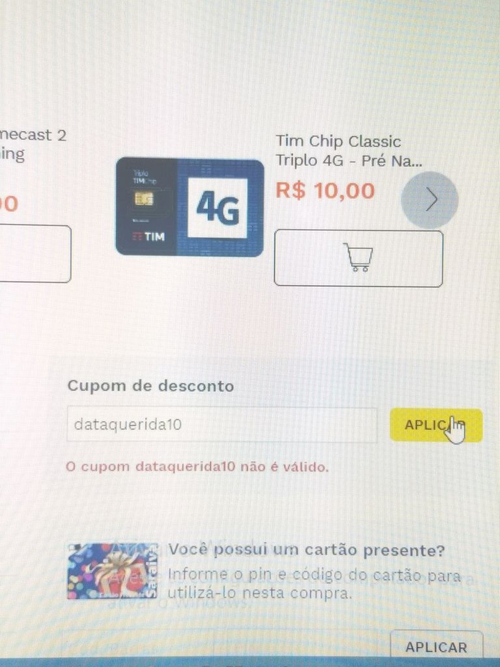Click the invalid coupon error message
The width and height of the screenshot is (500, 667).
tap(197, 467)
